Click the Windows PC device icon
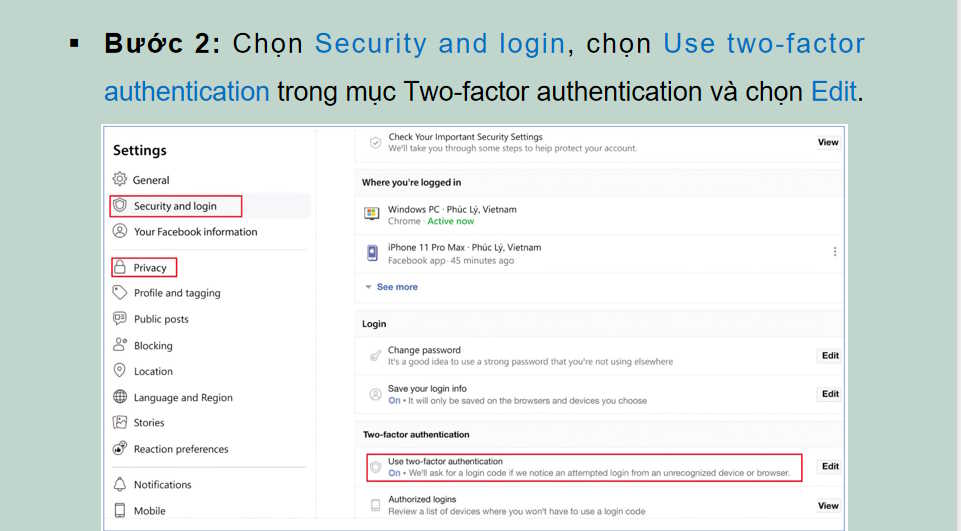 click(x=372, y=215)
